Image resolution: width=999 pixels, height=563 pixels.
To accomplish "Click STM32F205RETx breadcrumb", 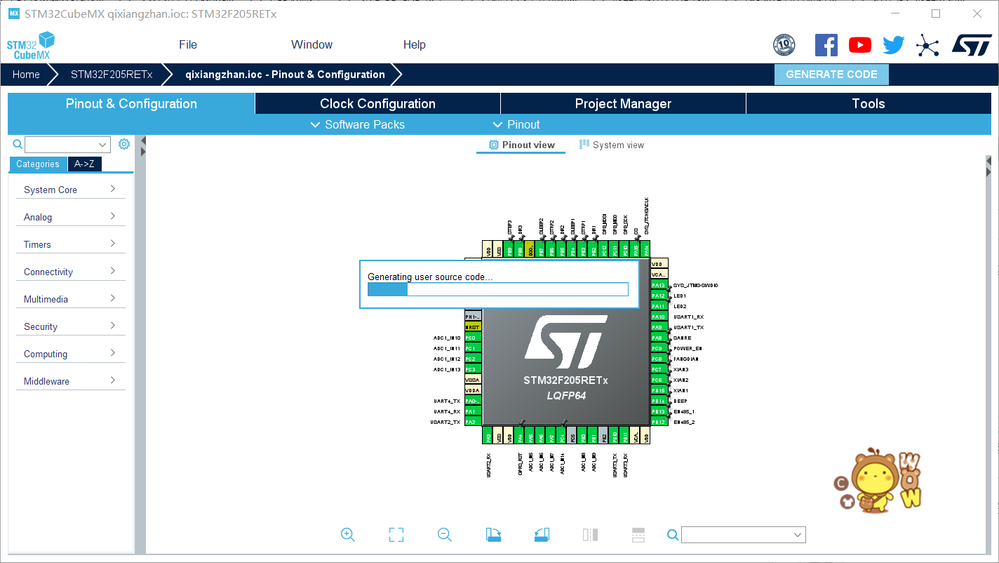I will [x=111, y=75].
